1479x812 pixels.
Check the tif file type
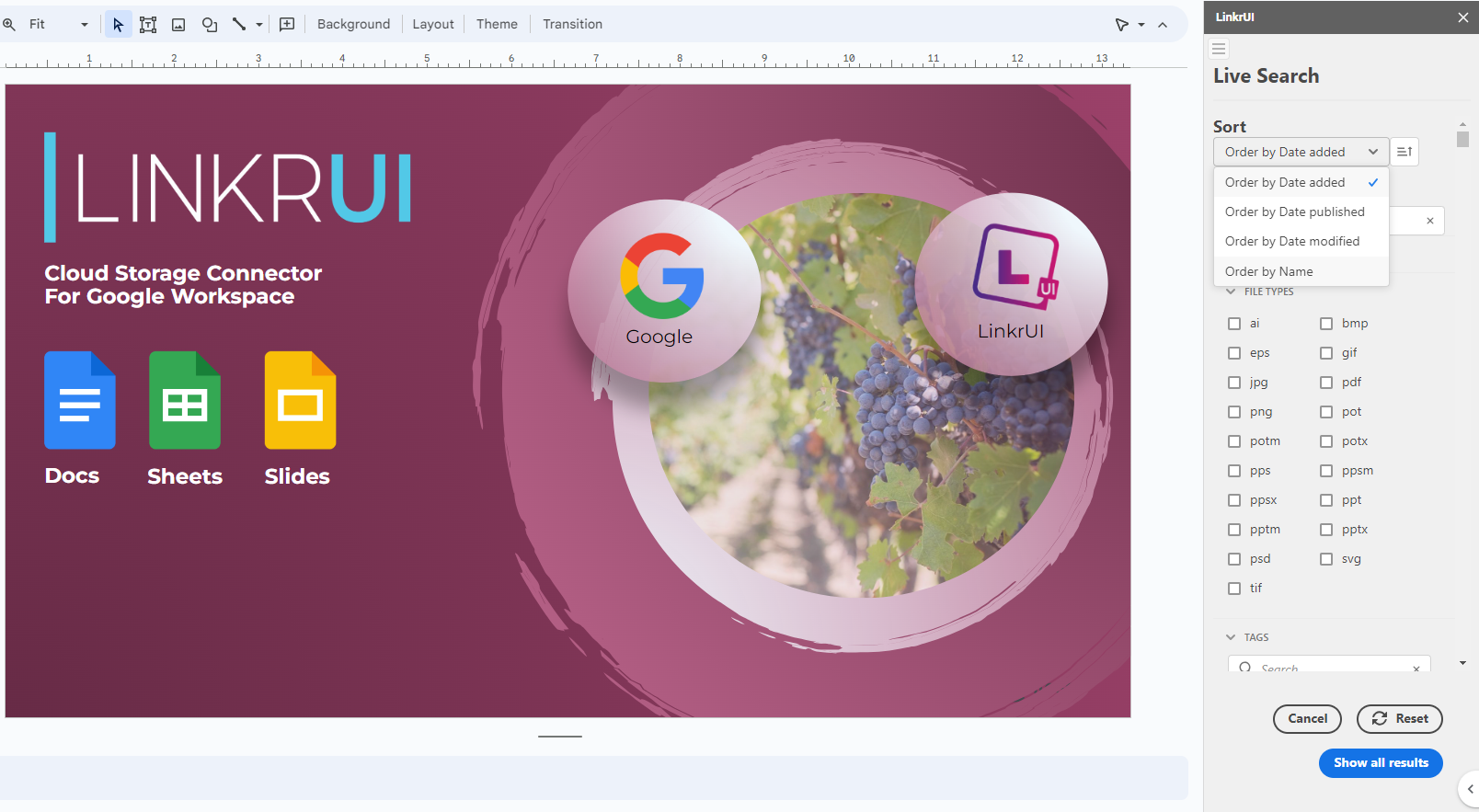click(1234, 589)
